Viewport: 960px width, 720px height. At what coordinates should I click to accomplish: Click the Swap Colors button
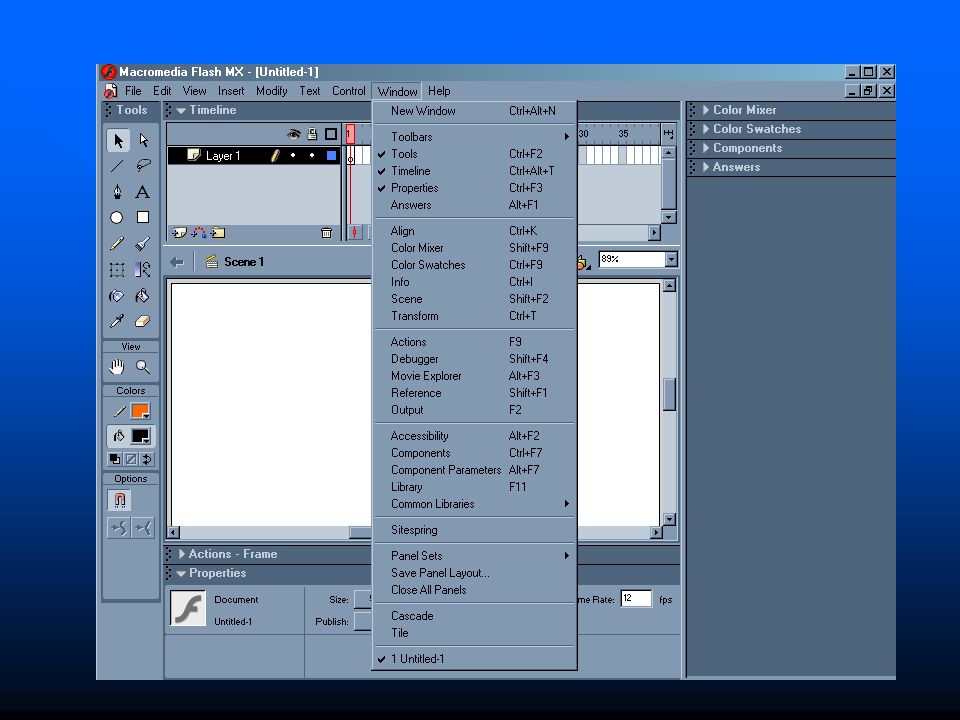click(147, 459)
